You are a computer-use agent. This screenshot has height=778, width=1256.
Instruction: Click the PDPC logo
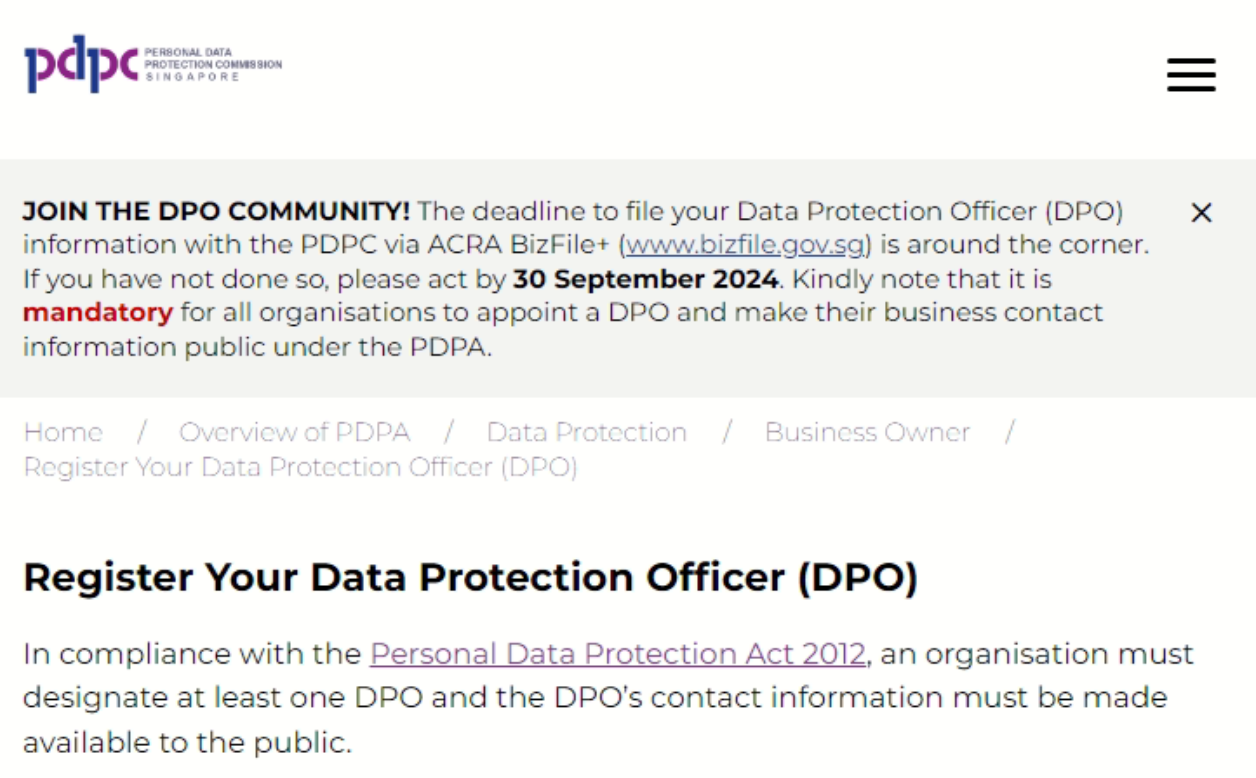click(81, 65)
